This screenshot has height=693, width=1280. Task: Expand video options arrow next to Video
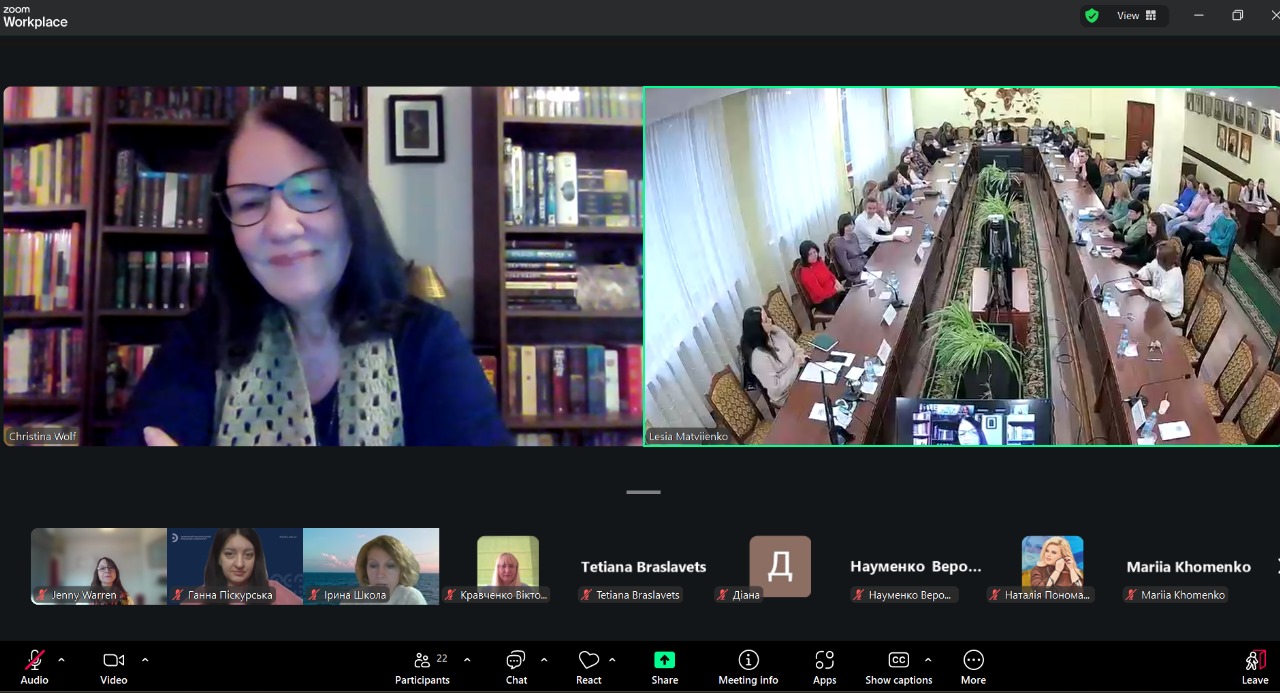coord(145,660)
